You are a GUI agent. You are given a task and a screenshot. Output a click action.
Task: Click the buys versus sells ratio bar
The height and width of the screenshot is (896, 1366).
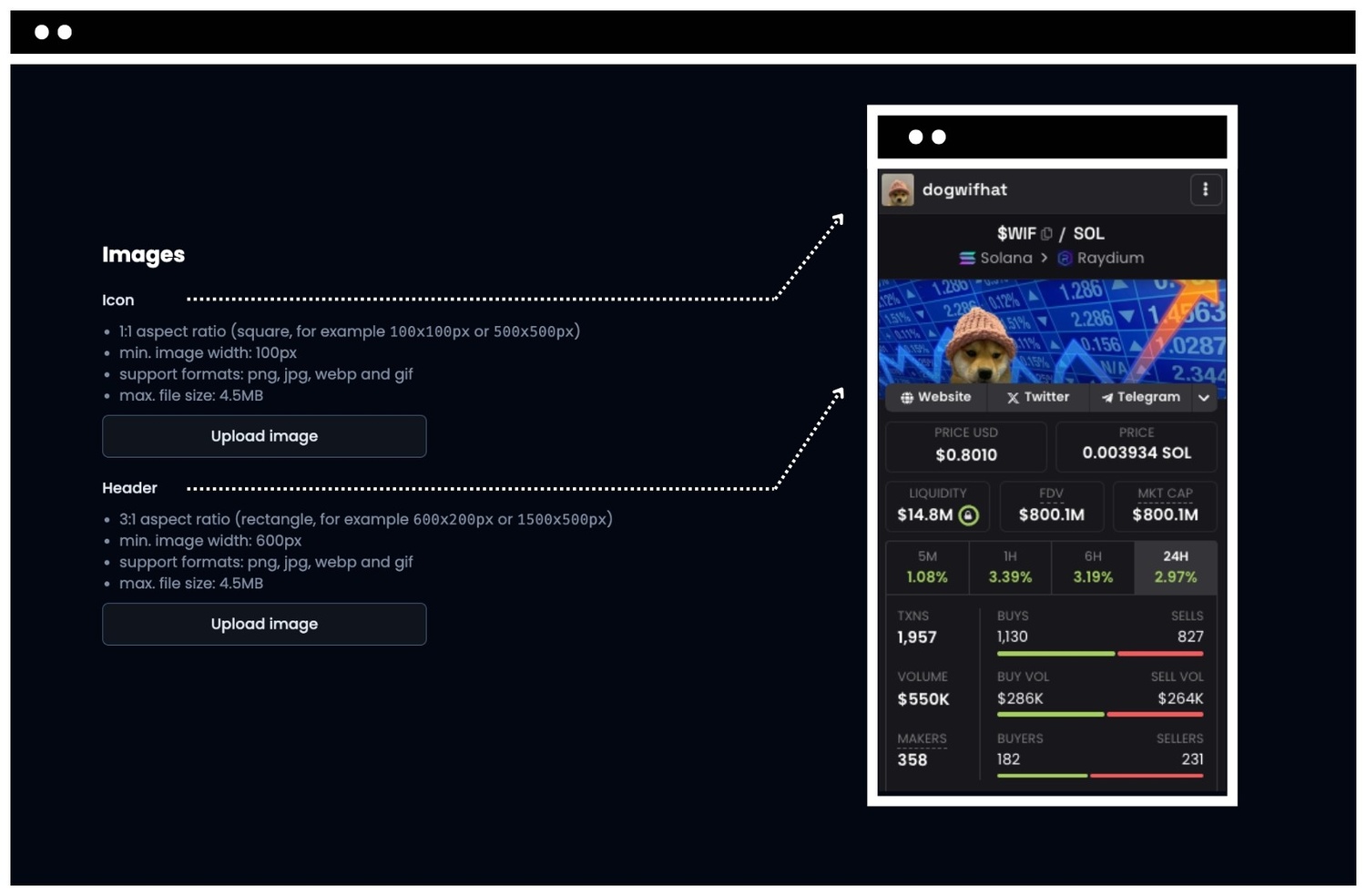1100,654
